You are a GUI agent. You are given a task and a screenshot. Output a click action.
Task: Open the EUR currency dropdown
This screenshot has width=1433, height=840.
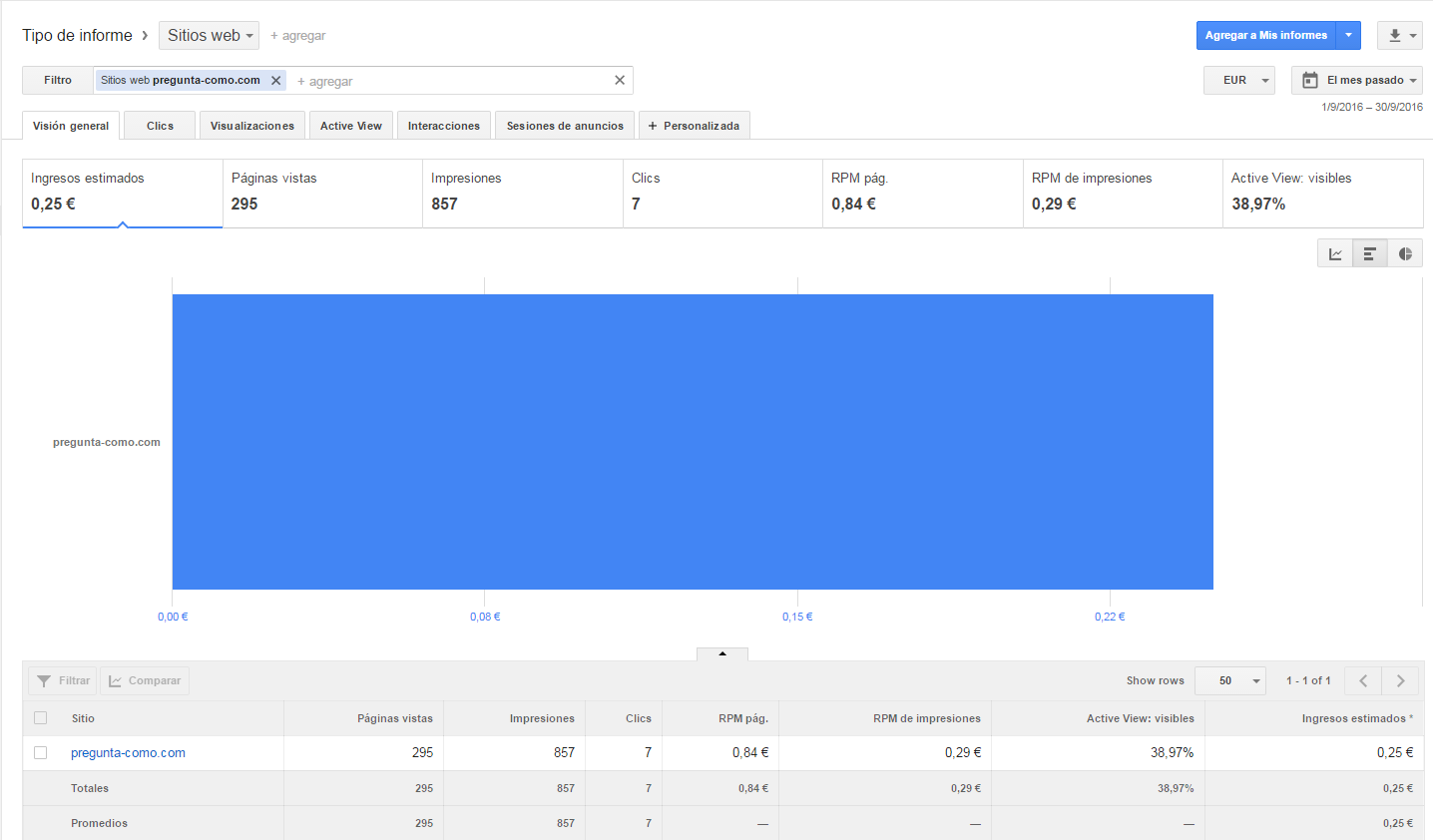[x=1239, y=80]
